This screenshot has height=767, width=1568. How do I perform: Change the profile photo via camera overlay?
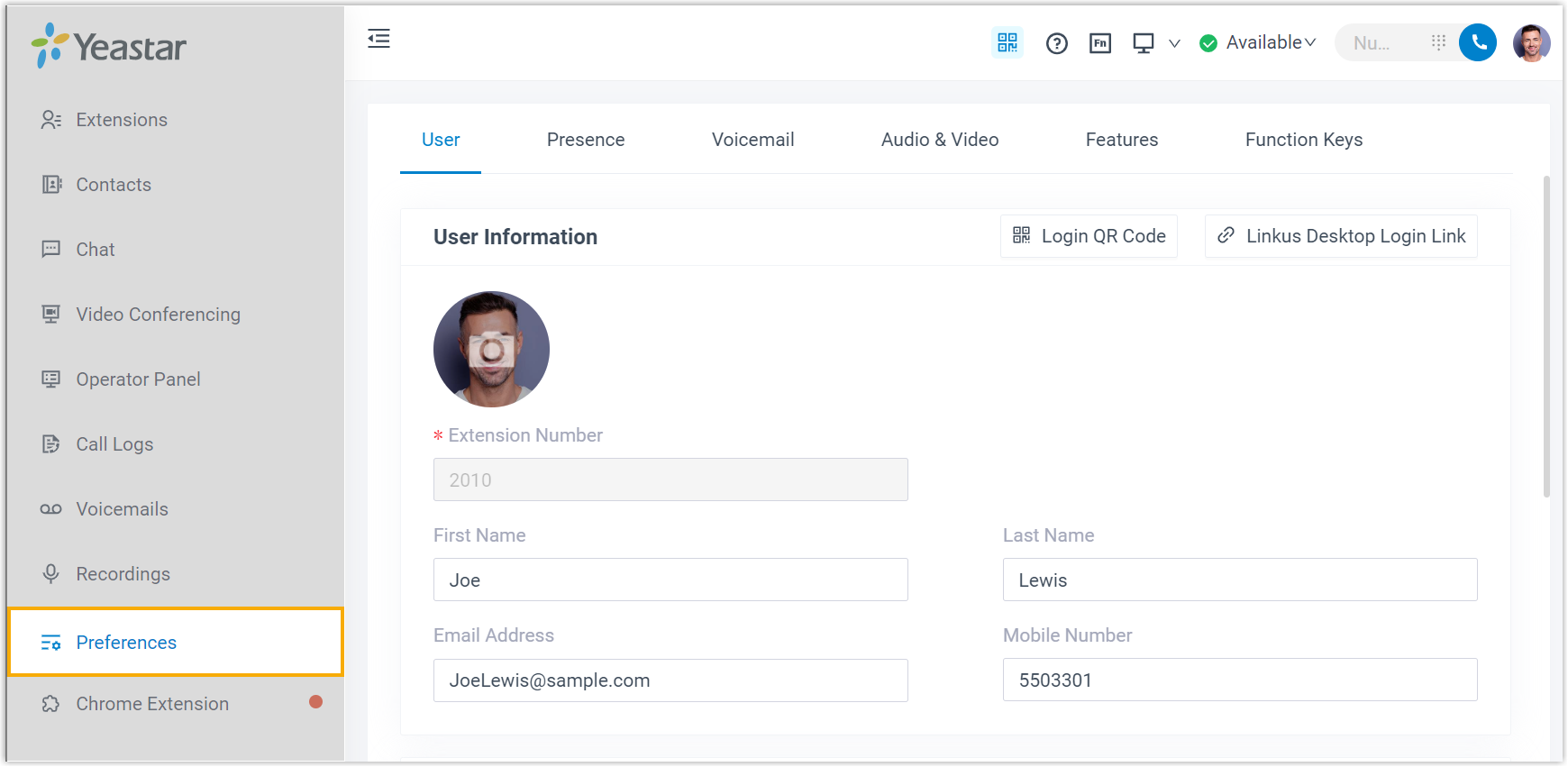[x=491, y=350]
